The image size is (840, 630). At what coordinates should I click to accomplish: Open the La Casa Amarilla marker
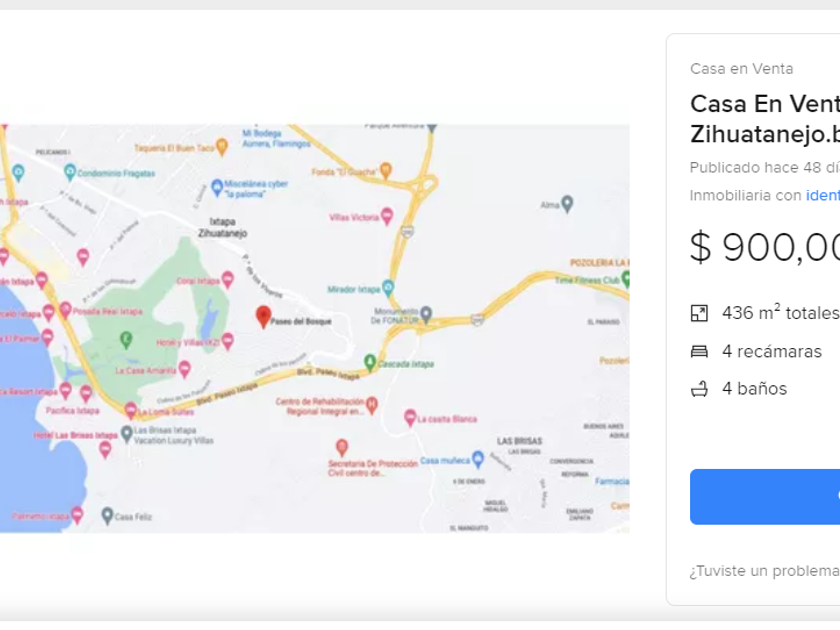tap(184, 369)
